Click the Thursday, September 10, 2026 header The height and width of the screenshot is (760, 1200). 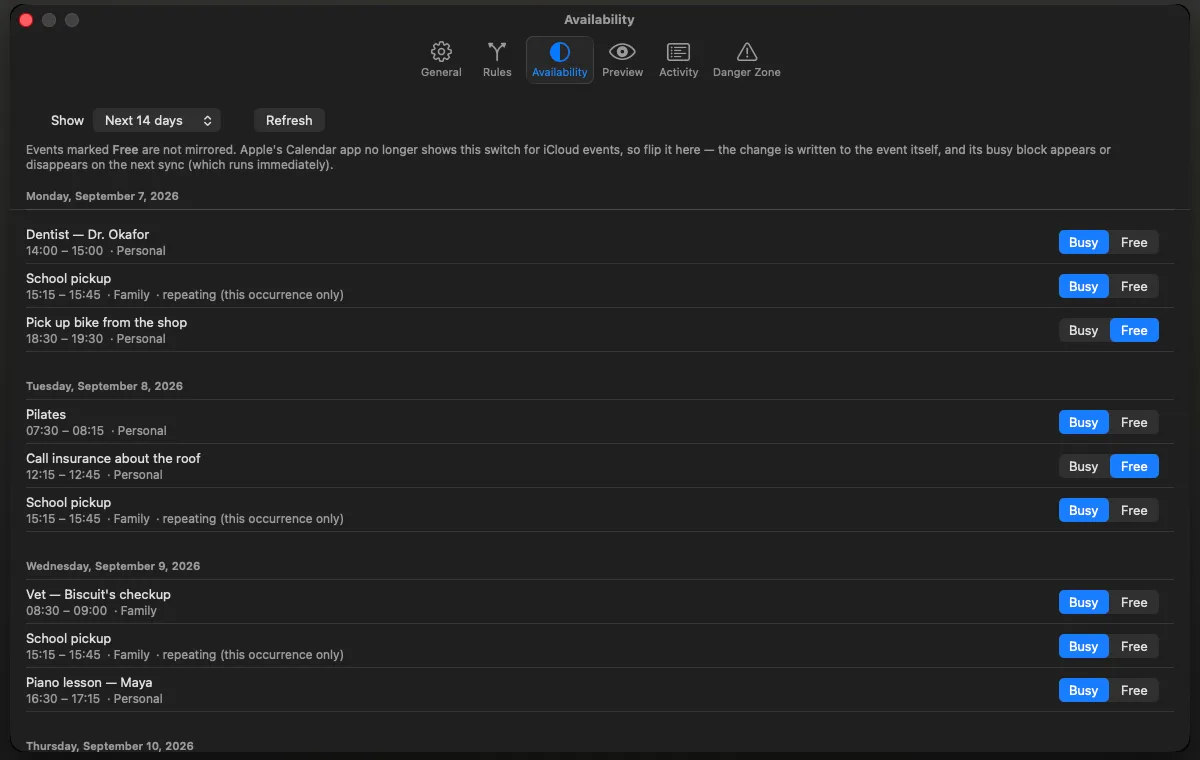[110, 746]
